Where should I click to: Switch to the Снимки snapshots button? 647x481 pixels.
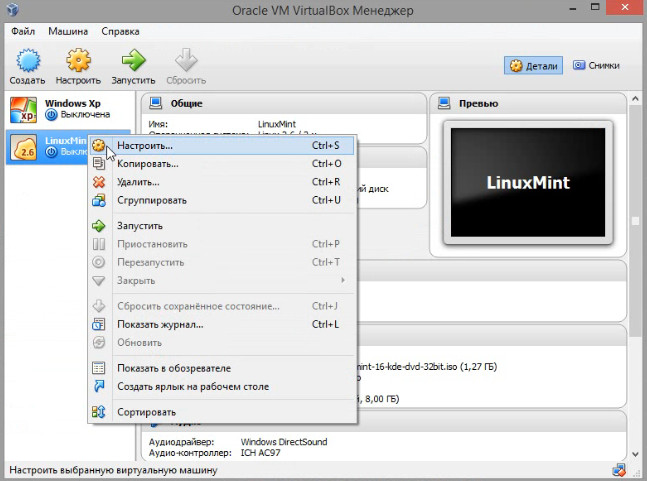pos(597,66)
